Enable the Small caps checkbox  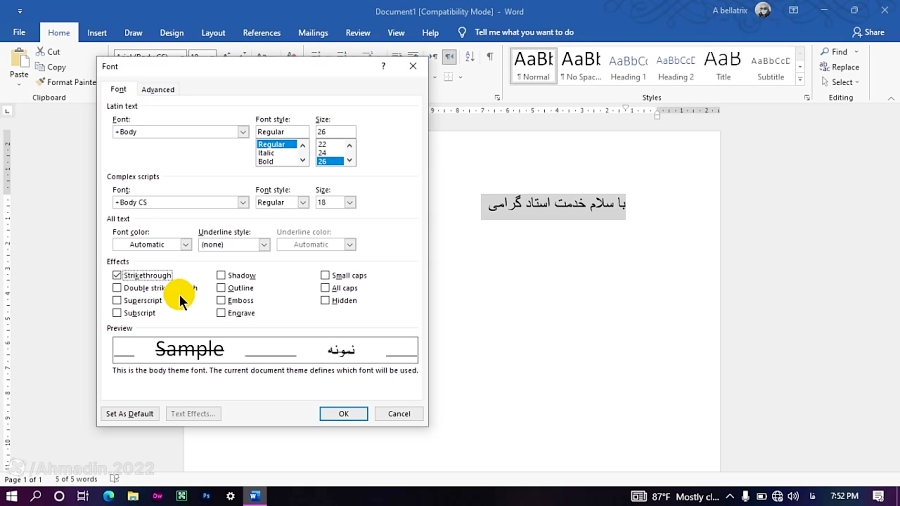coord(325,275)
